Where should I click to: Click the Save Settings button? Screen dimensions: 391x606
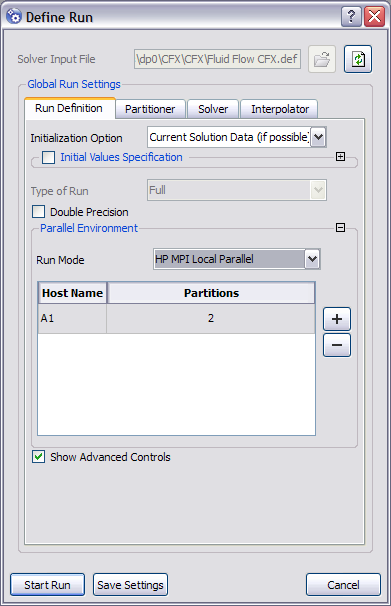[x=130, y=585]
